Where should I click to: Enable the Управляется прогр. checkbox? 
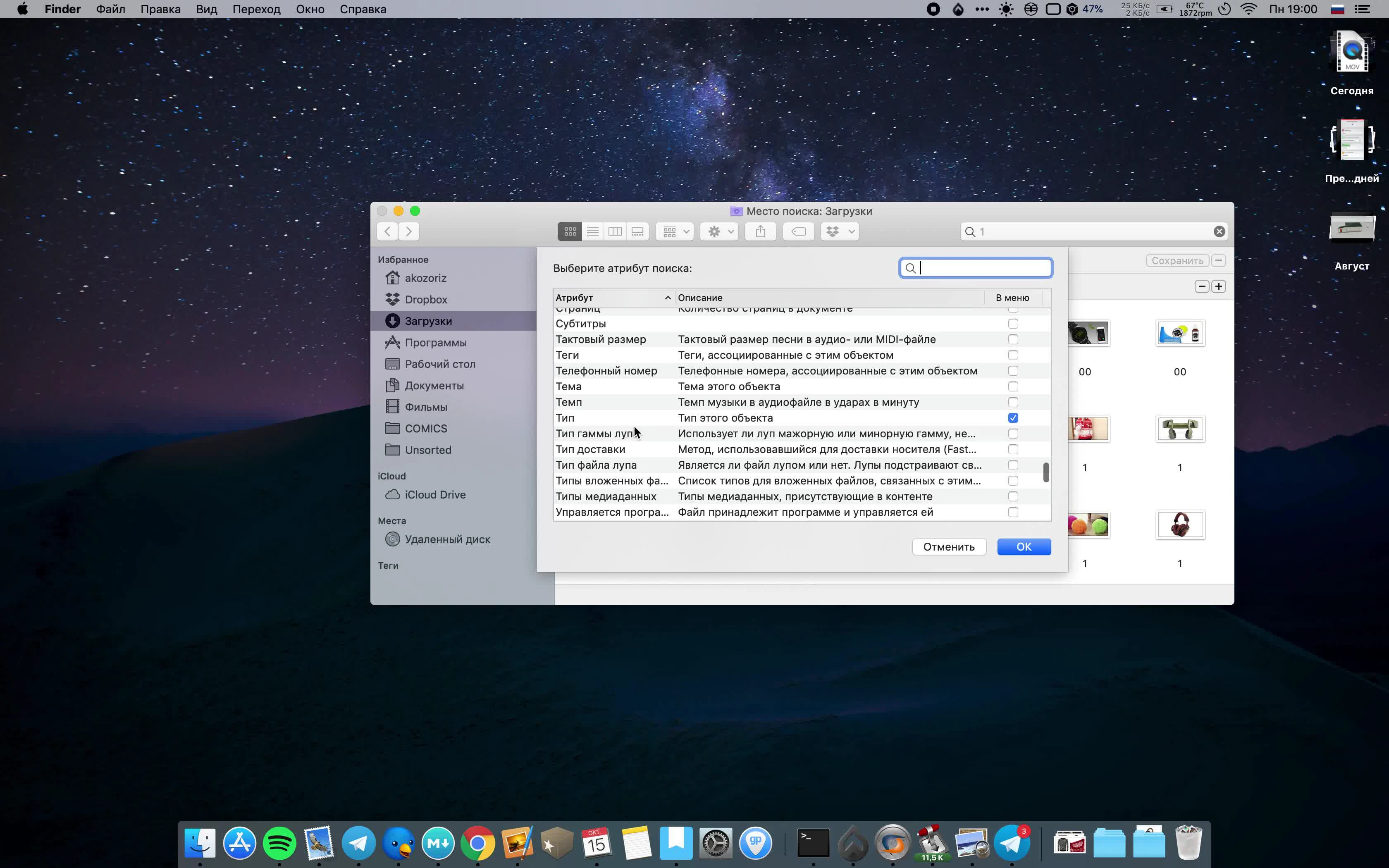(1013, 512)
